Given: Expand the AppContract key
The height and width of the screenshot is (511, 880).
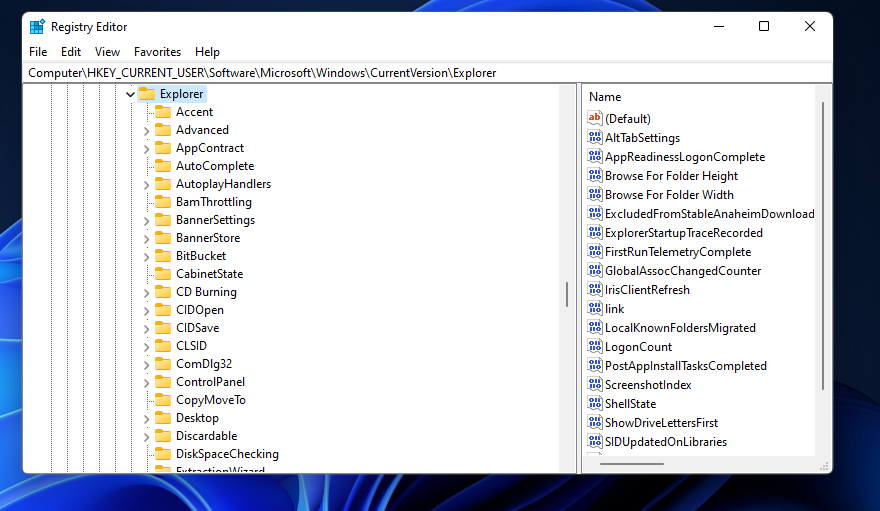Looking at the screenshot, I should [x=146, y=149].
